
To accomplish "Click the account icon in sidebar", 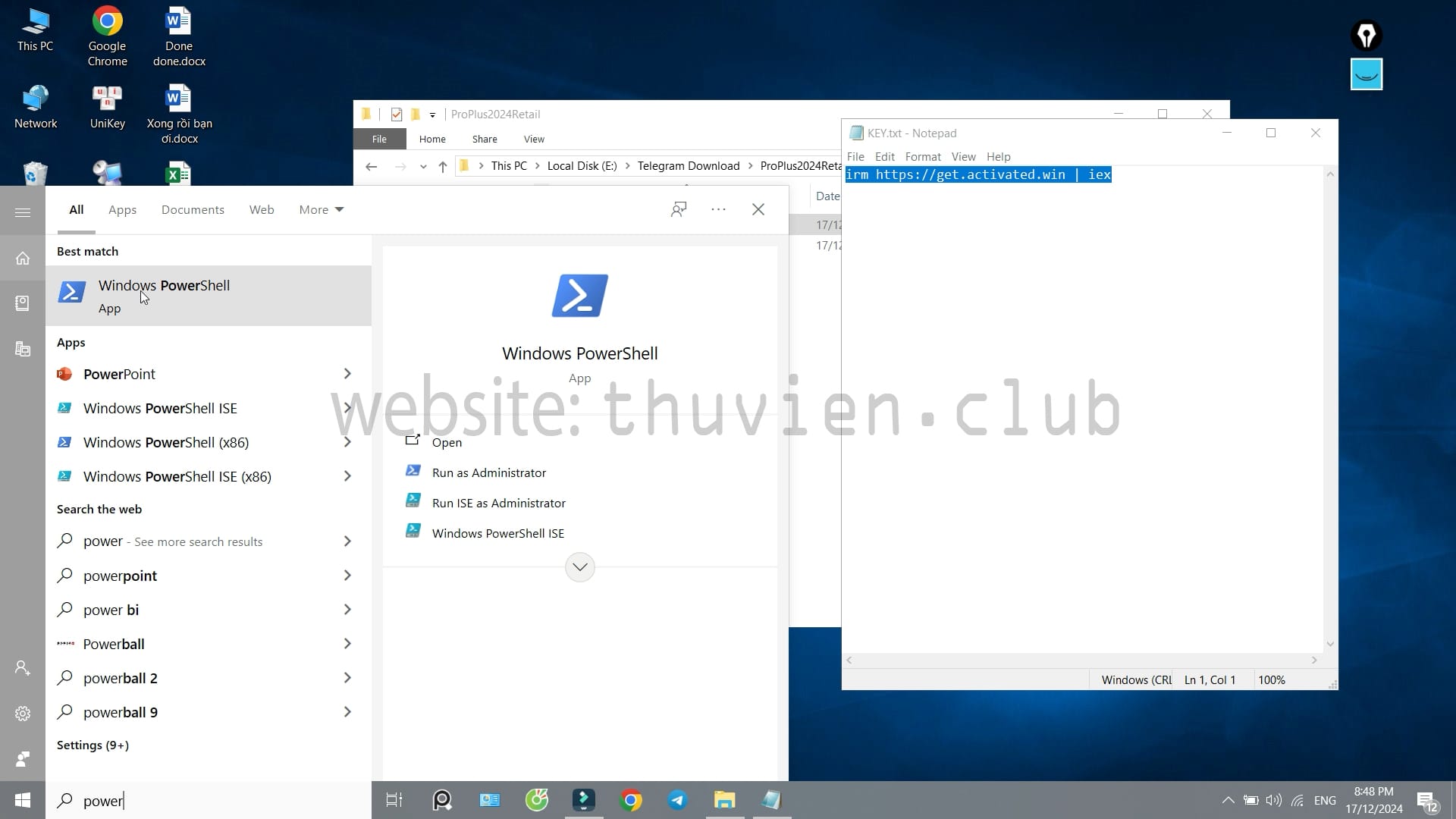I will pos(23,668).
